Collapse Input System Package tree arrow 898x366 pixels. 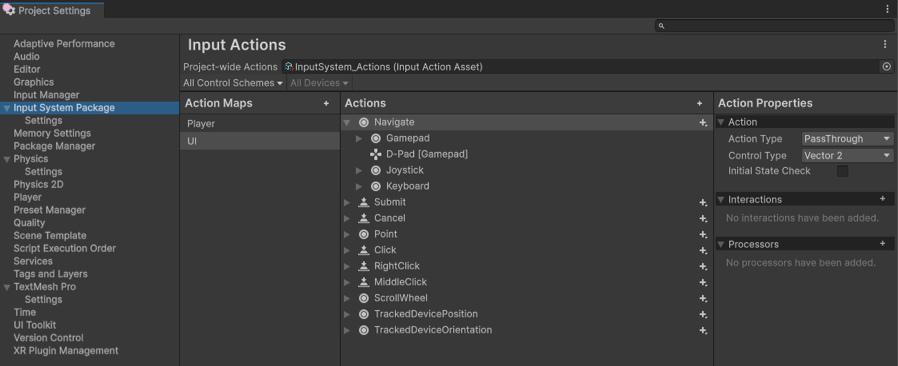(6, 108)
